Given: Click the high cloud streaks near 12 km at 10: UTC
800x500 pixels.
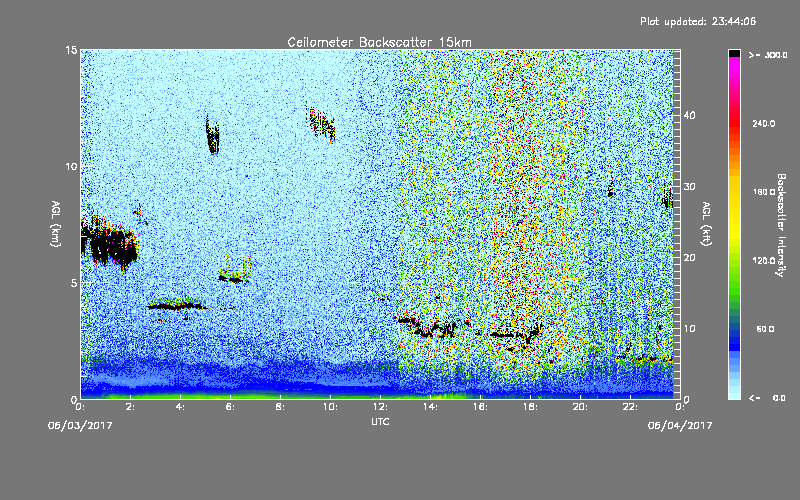Looking at the screenshot, I should pyautogui.click(x=321, y=124).
